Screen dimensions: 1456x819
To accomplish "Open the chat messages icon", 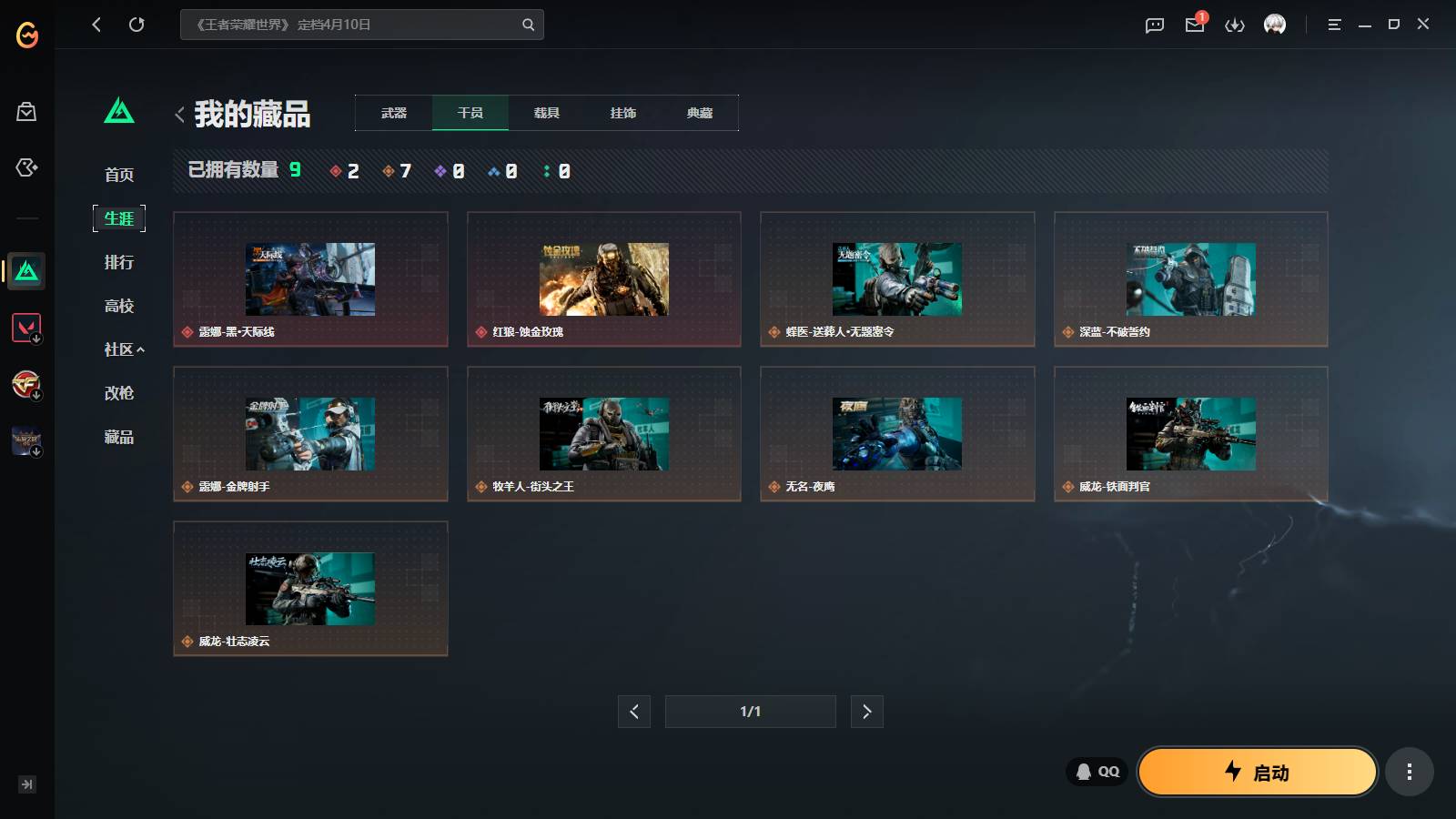I will click(1155, 25).
